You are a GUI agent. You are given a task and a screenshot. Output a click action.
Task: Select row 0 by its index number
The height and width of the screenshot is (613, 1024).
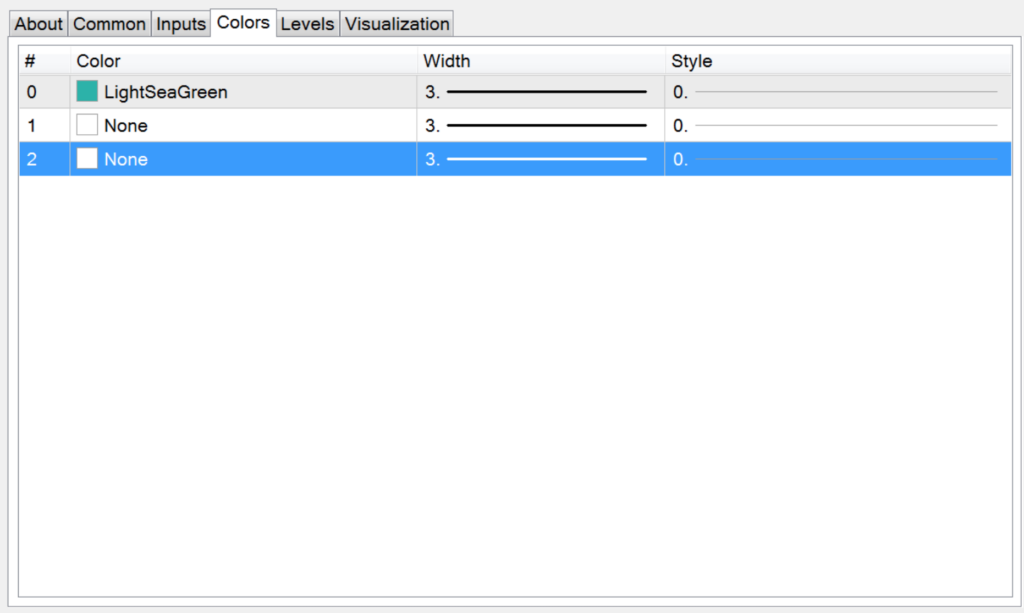point(32,92)
